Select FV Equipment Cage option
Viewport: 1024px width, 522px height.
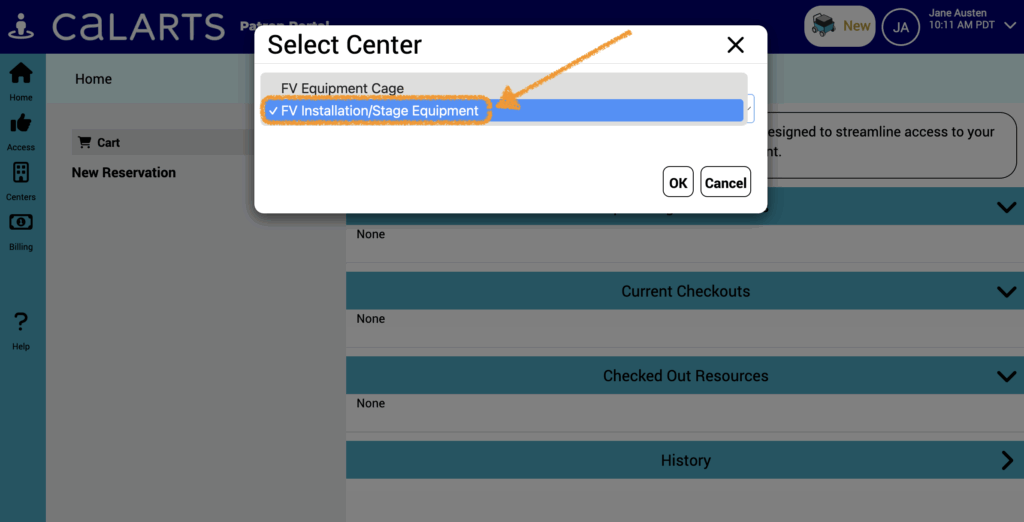coord(342,88)
